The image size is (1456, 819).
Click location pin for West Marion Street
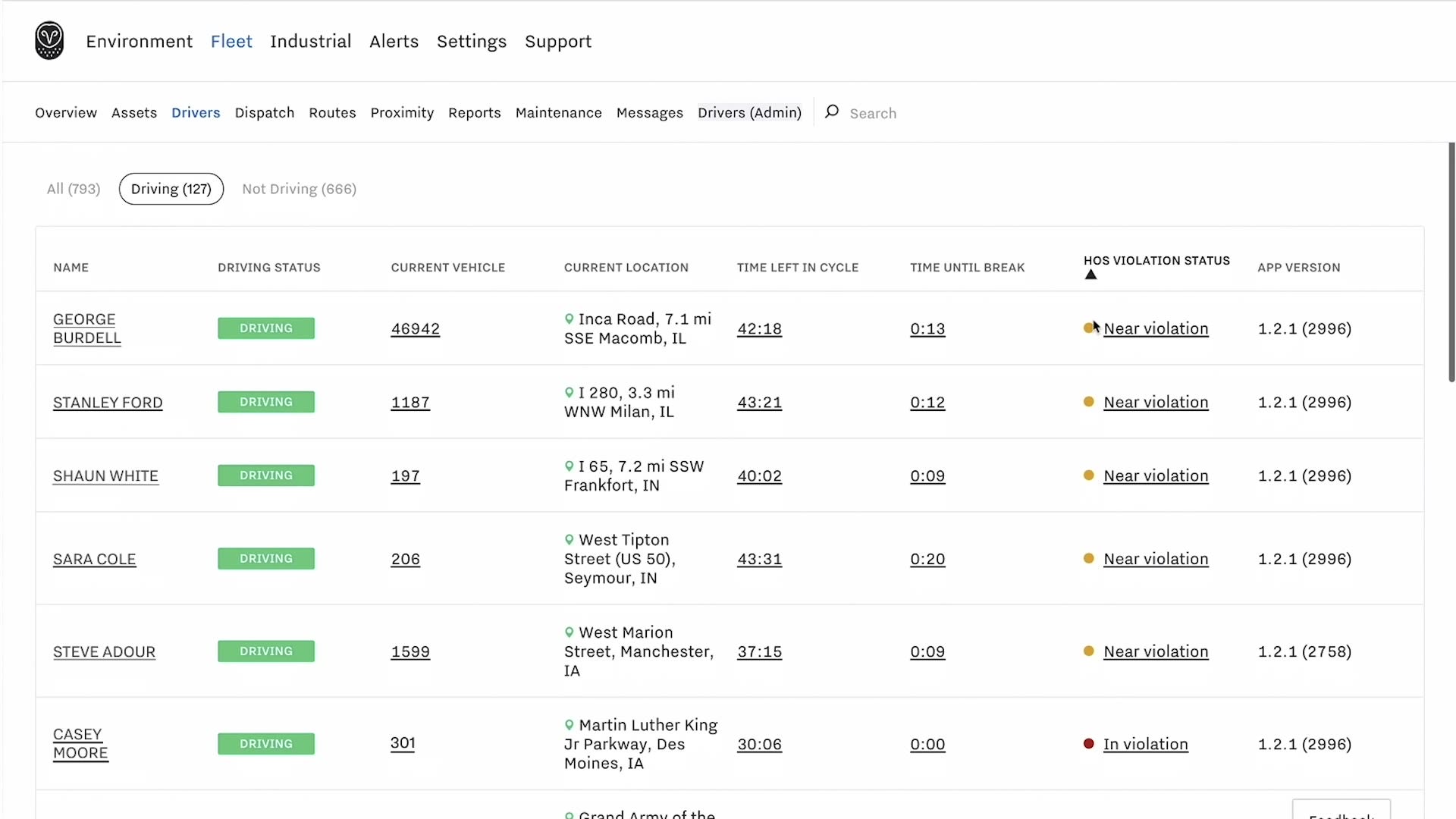[x=569, y=632]
